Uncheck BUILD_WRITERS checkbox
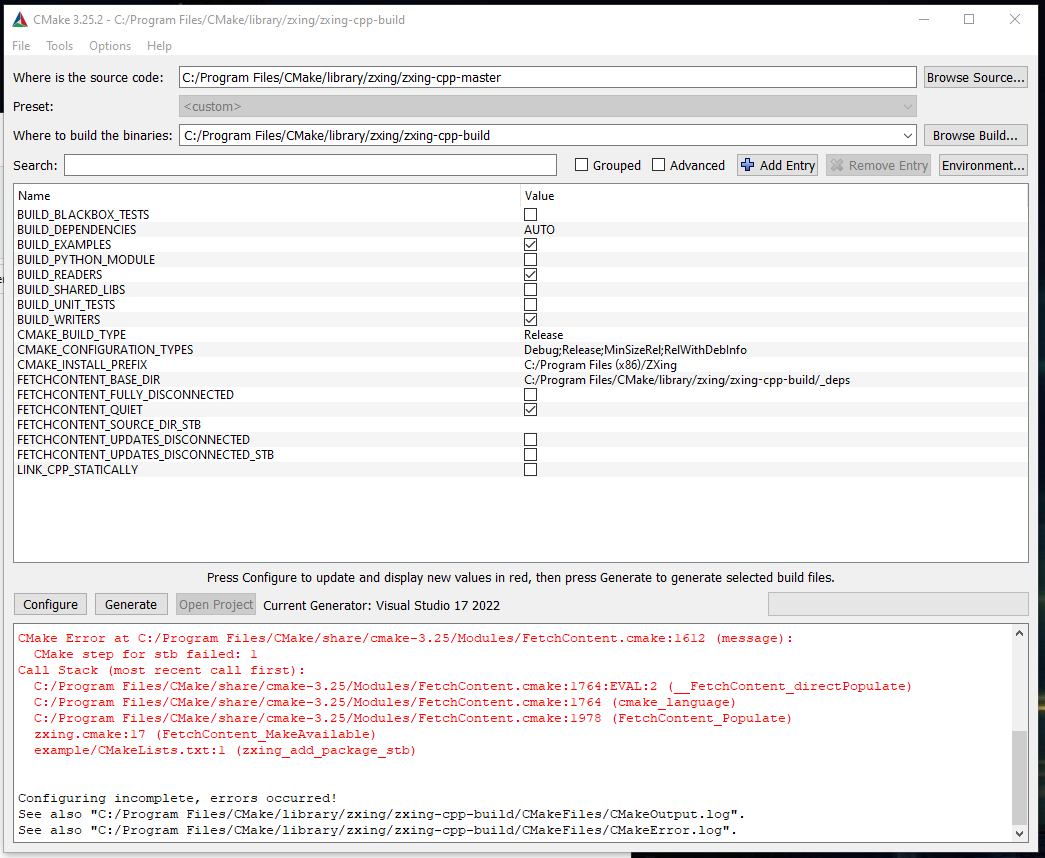This screenshot has width=1045, height=858. [x=530, y=319]
